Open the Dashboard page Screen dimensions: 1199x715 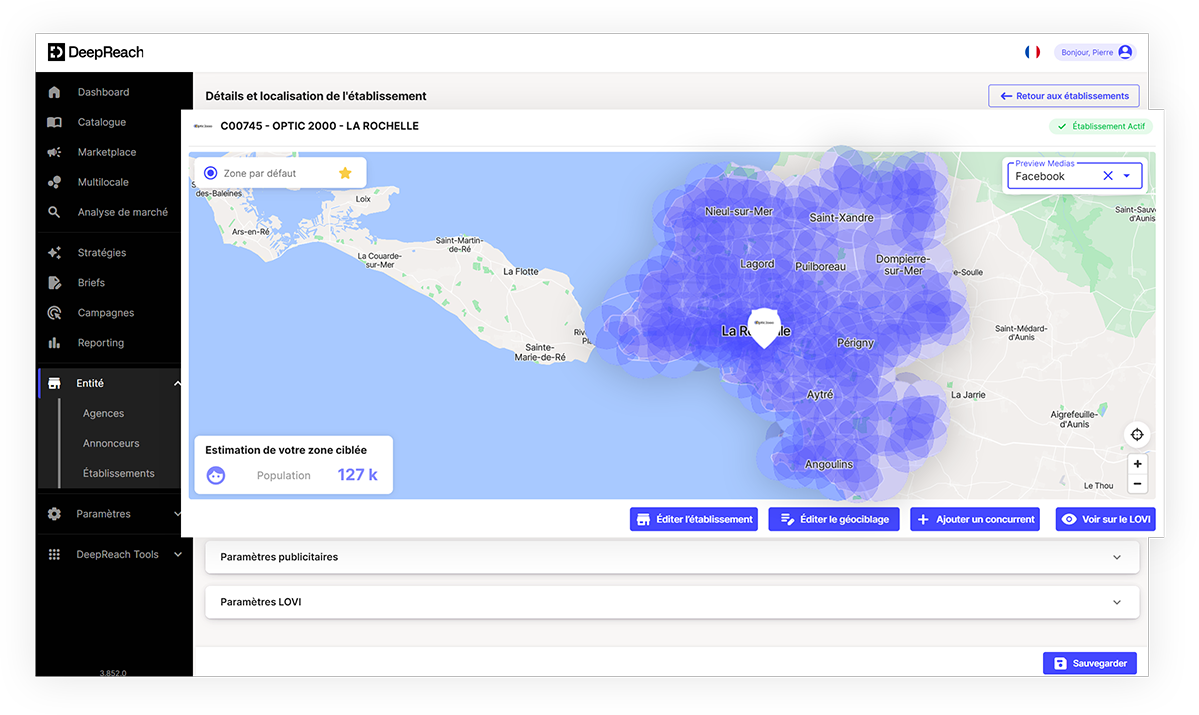pyautogui.click(x=103, y=92)
